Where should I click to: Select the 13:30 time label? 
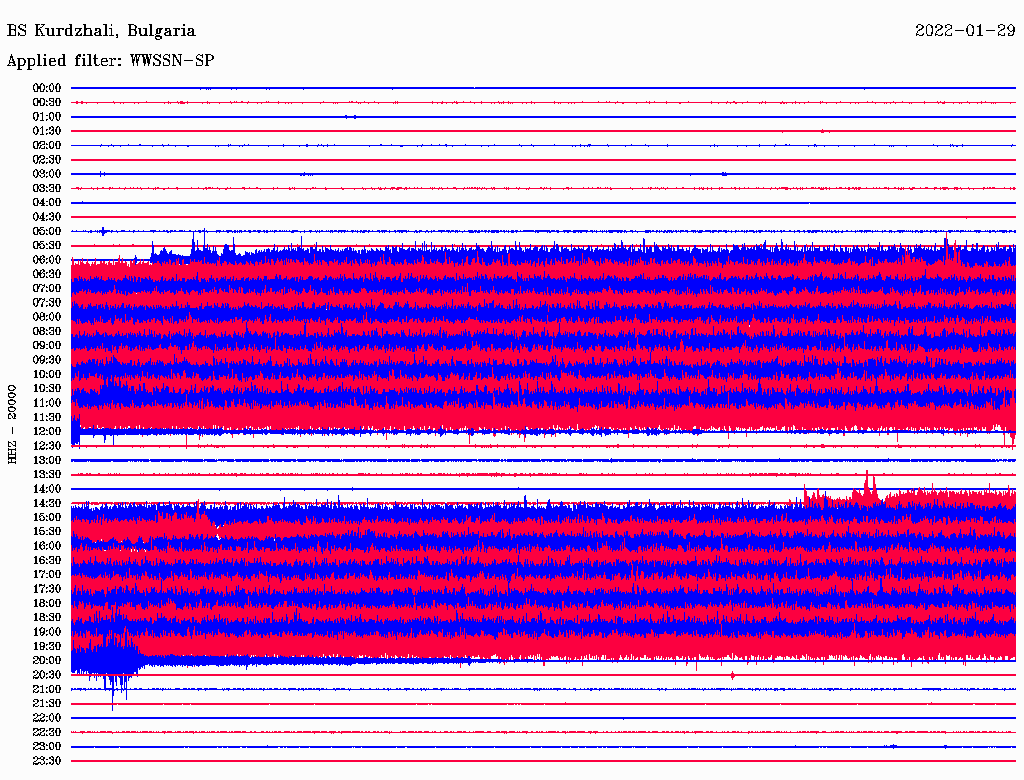[x=47, y=474]
